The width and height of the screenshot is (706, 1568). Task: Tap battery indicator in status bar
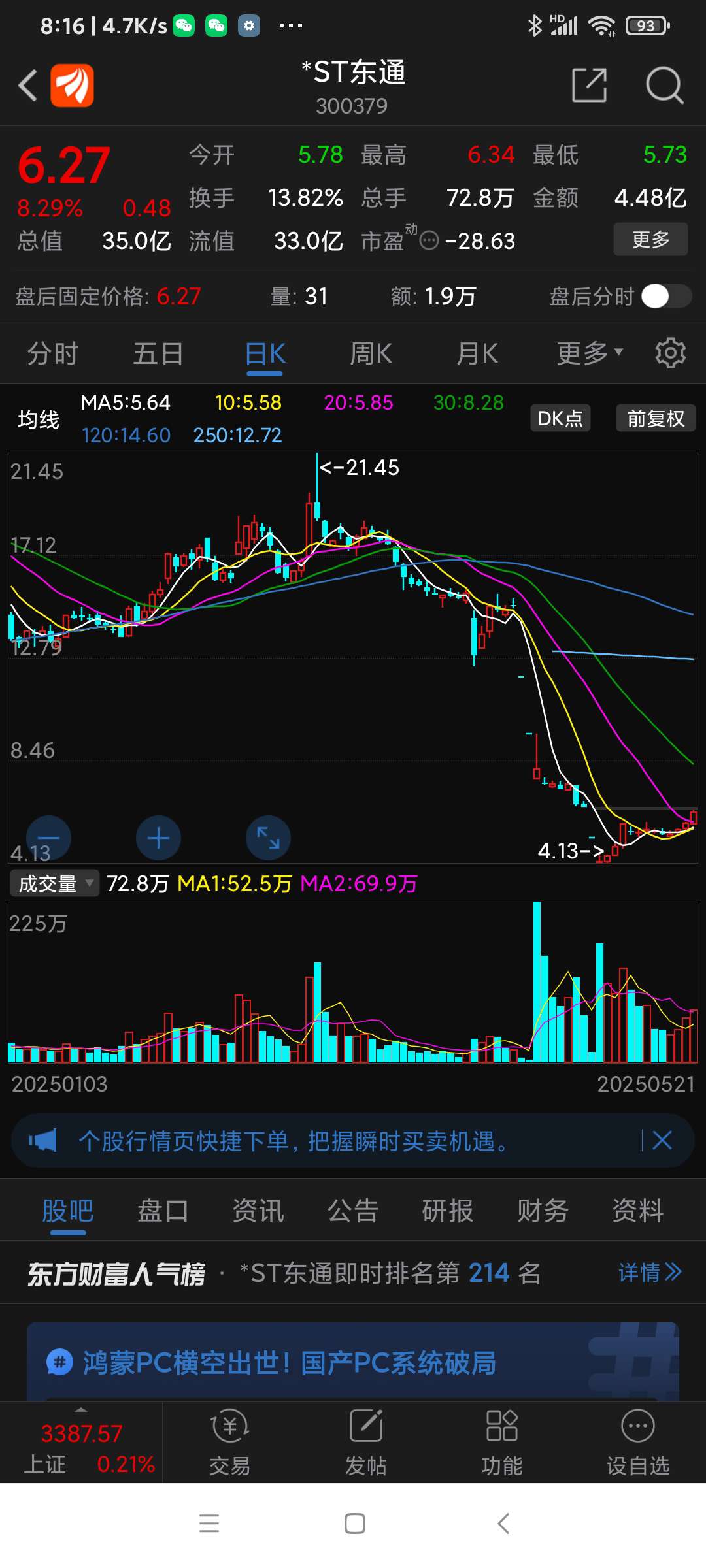pos(648,25)
